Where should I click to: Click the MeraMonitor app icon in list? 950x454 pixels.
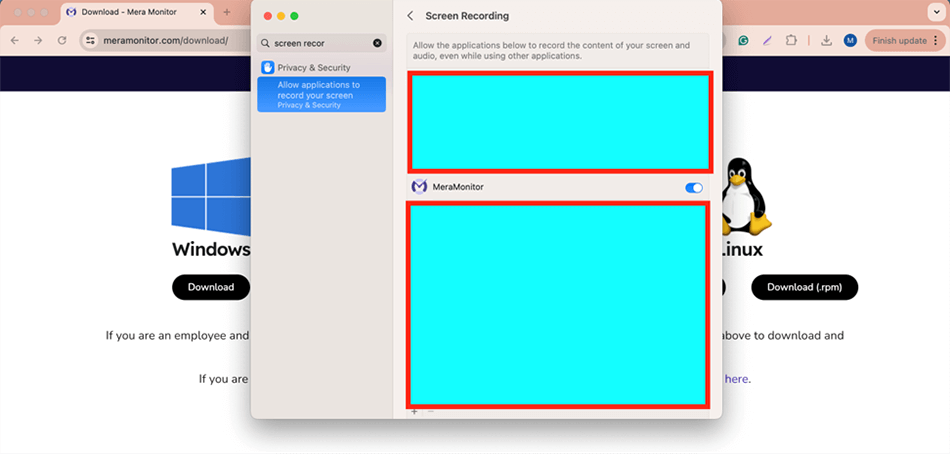coord(419,187)
